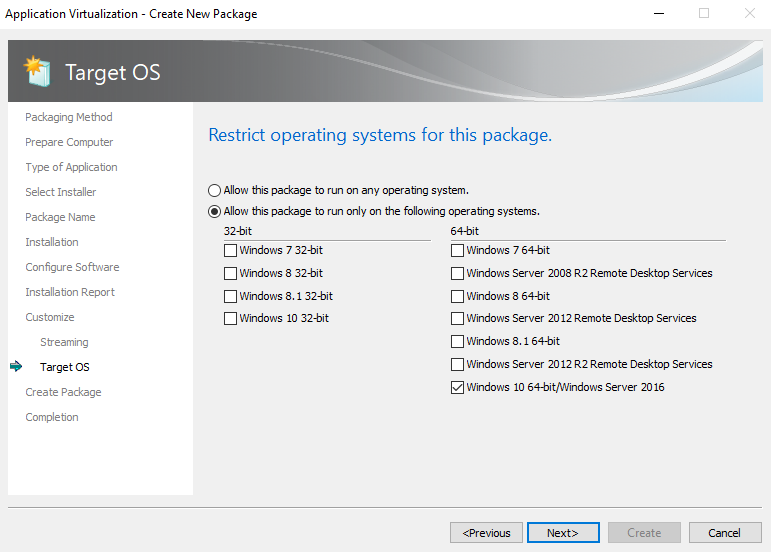Click the 64-bit column heading
Viewport: 771px width, 552px height.
point(465,231)
